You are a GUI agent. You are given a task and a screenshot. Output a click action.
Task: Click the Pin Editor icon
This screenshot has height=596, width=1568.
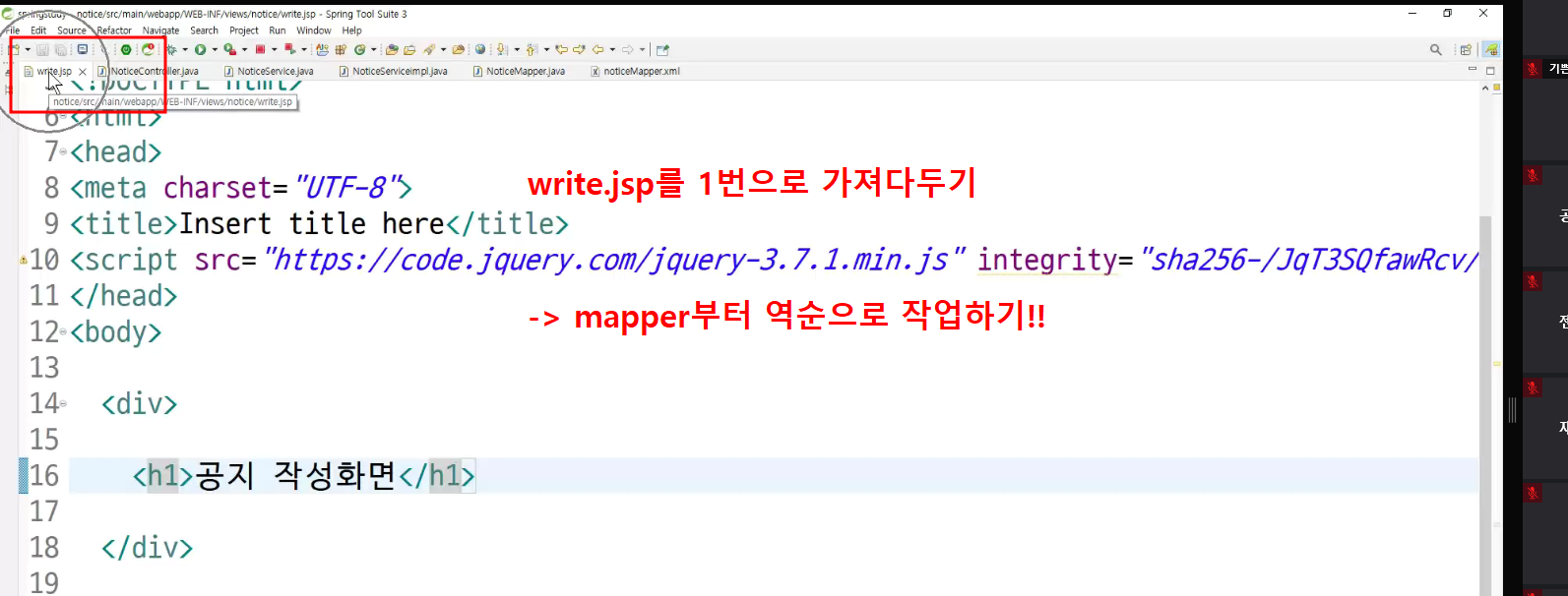pyautogui.click(x=662, y=49)
